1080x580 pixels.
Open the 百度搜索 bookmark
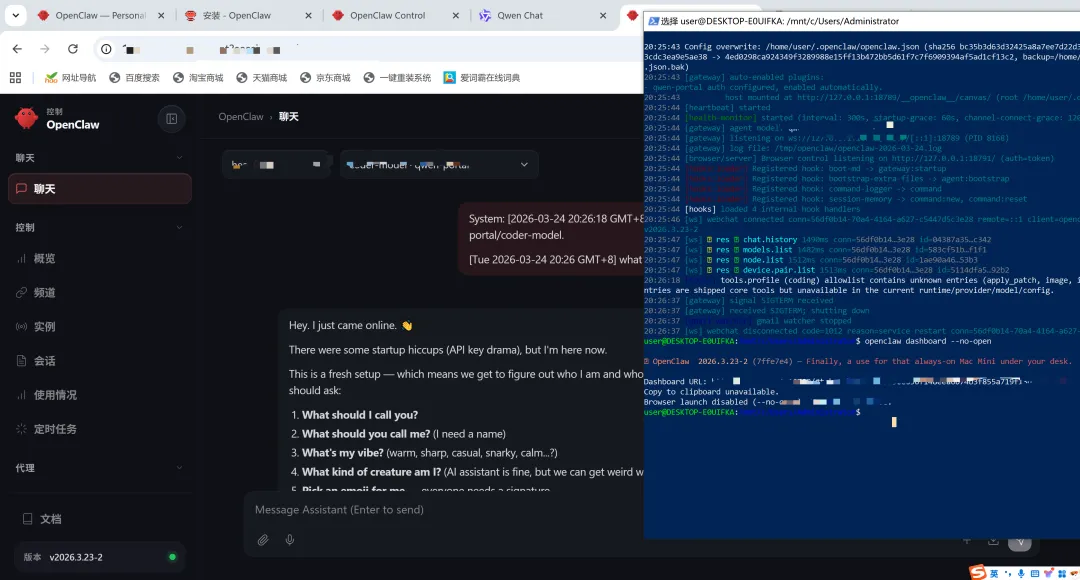[x=134, y=78]
